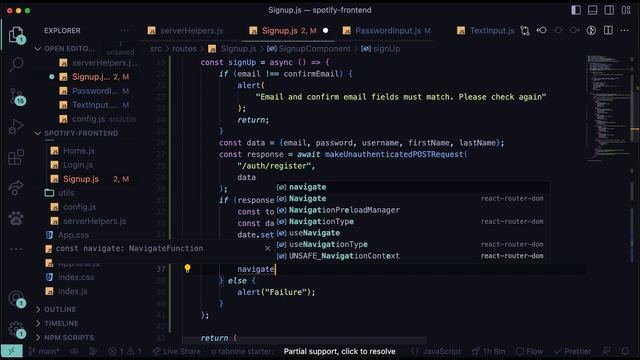Click Prettier in the status bar
The width and height of the screenshot is (640, 360).
click(573, 351)
